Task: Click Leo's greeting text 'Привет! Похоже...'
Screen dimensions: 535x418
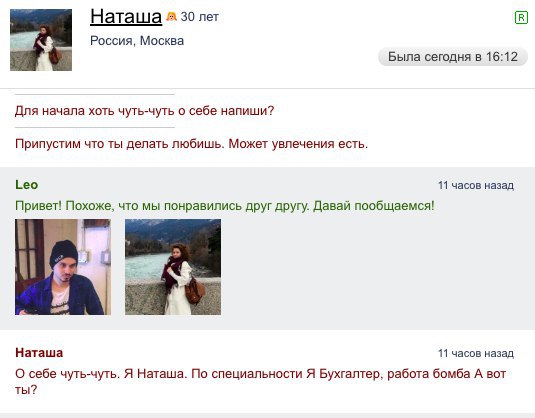Action: (225, 206)
